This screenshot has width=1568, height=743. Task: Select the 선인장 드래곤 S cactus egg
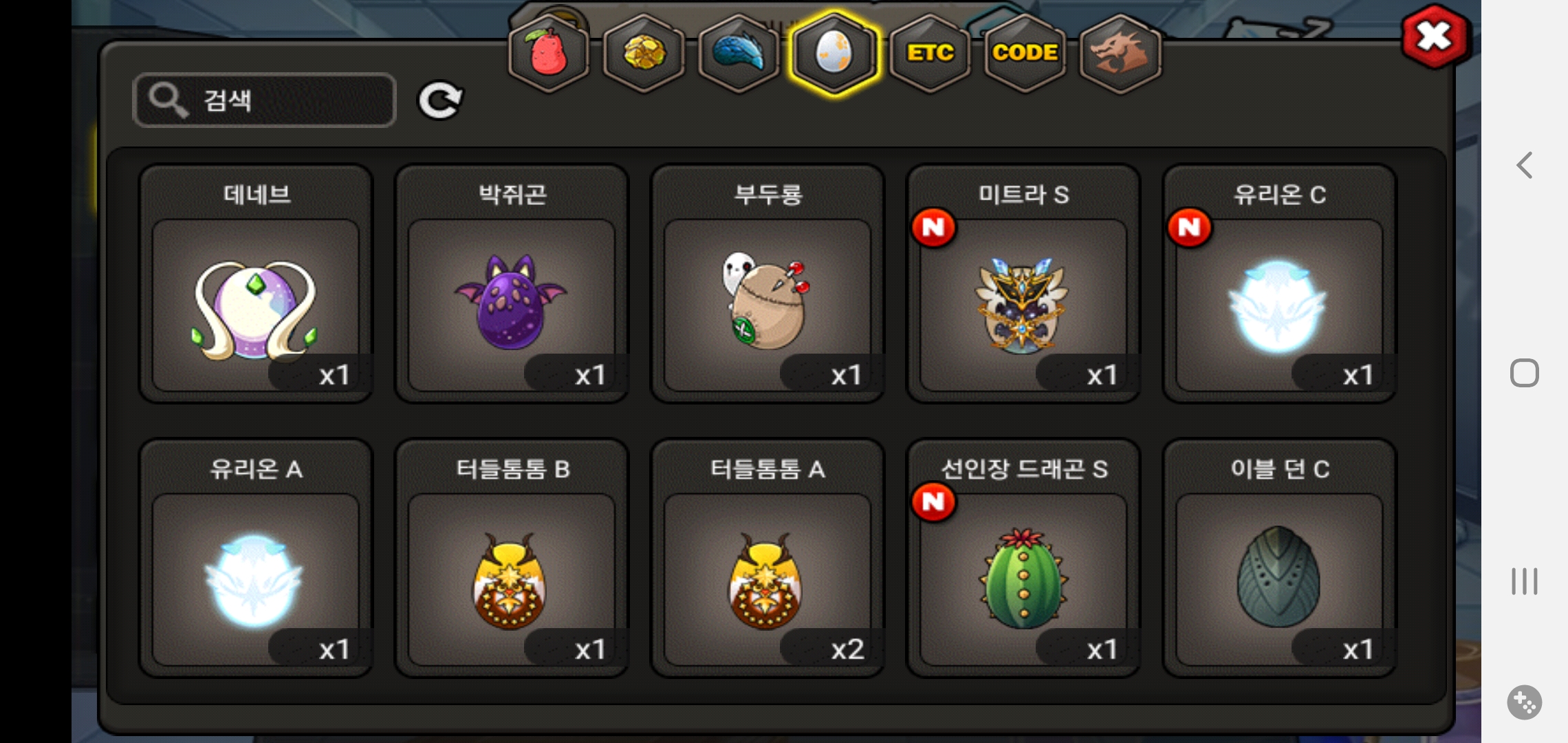tap(1023, 558)
